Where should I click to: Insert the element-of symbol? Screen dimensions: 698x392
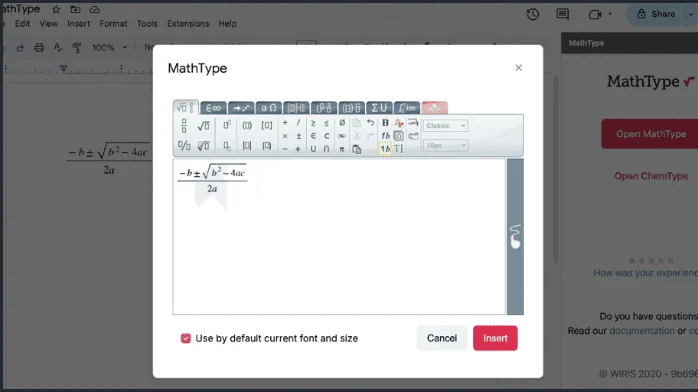point(313,136)
